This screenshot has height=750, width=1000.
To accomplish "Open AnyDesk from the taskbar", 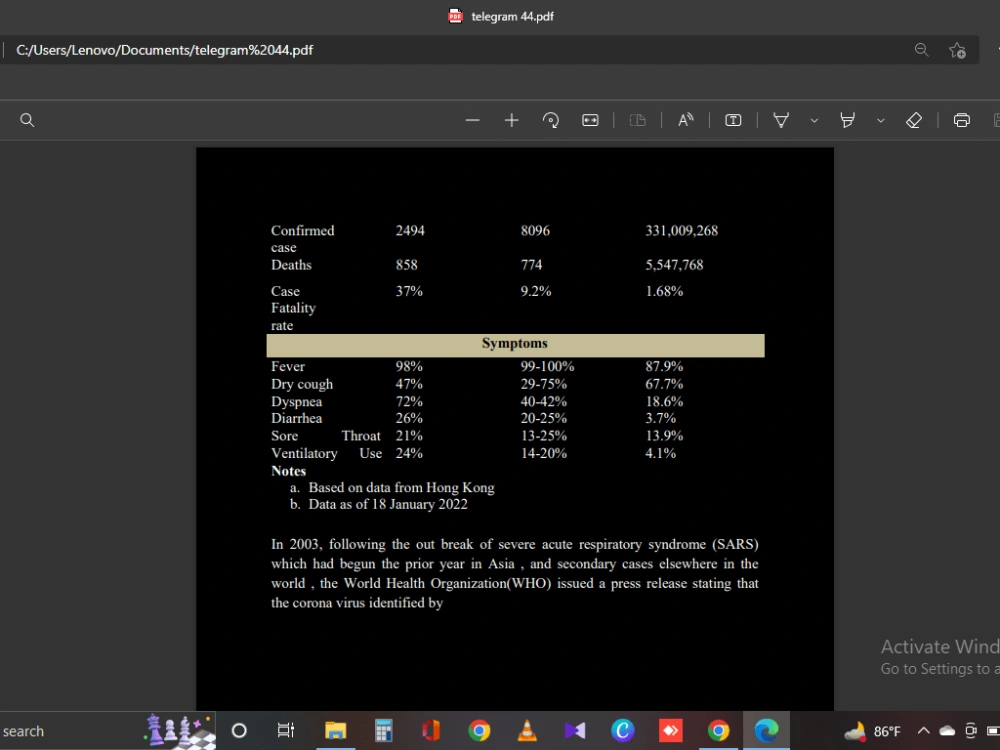I will [670, 731].
